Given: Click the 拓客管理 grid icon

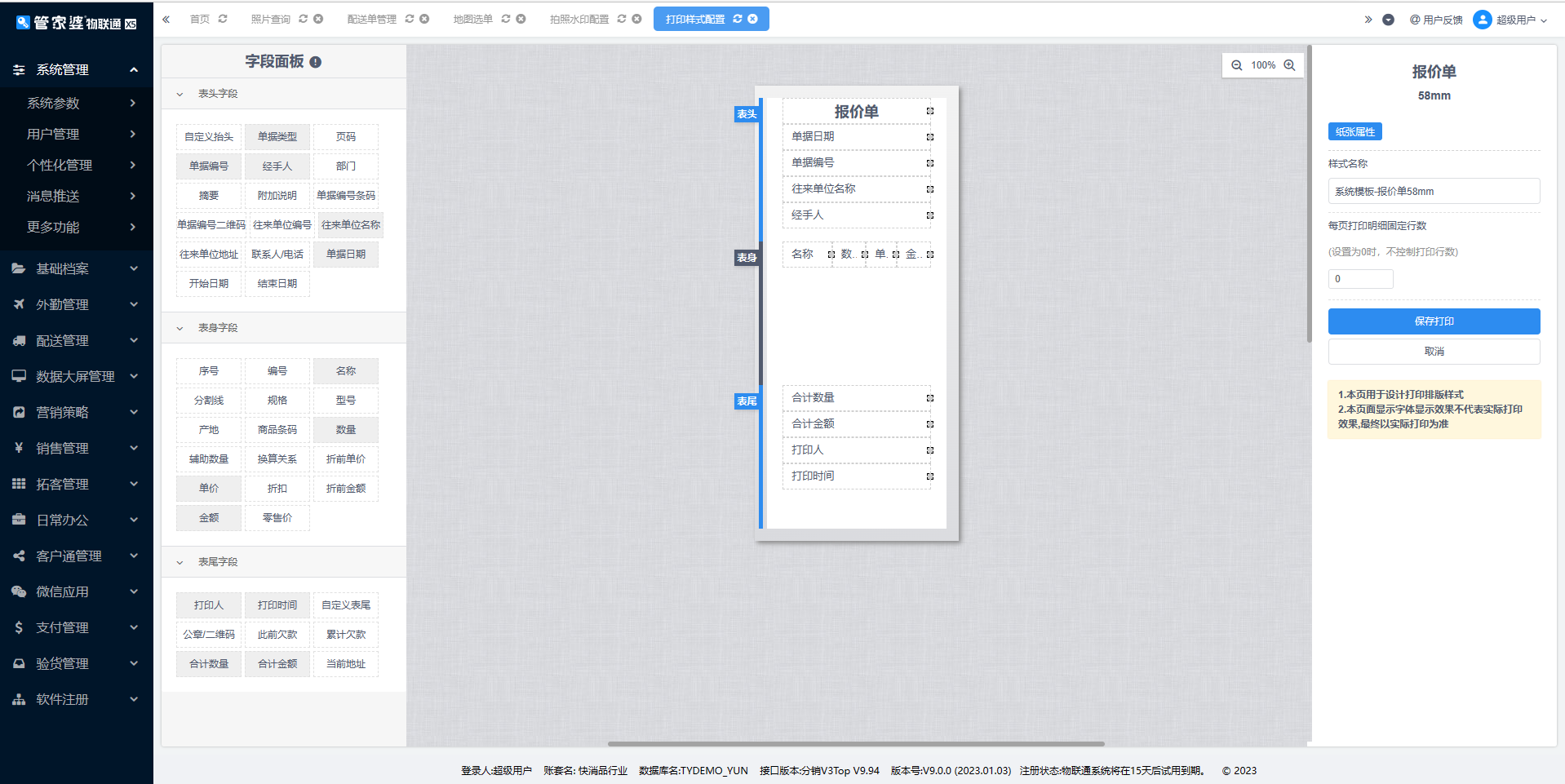Looking at the screenshot, I should 19,484.
